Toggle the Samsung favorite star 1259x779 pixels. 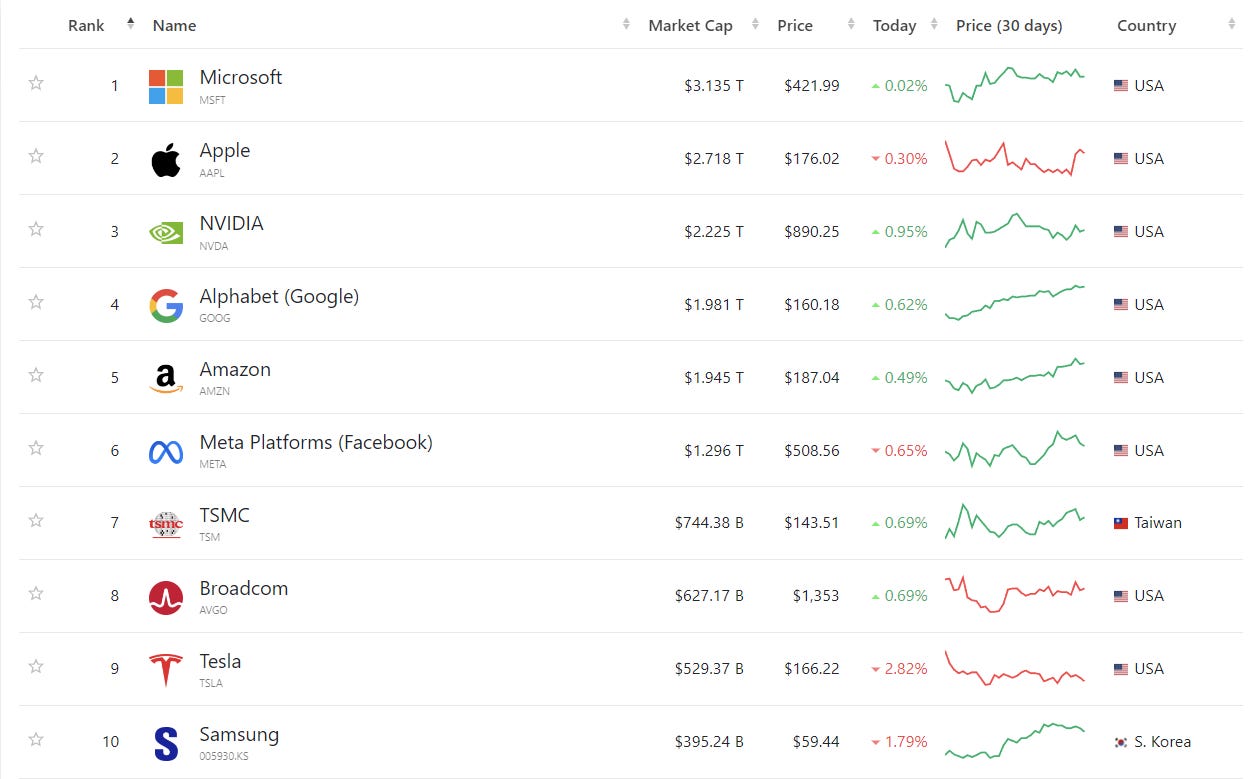point(36,740)
